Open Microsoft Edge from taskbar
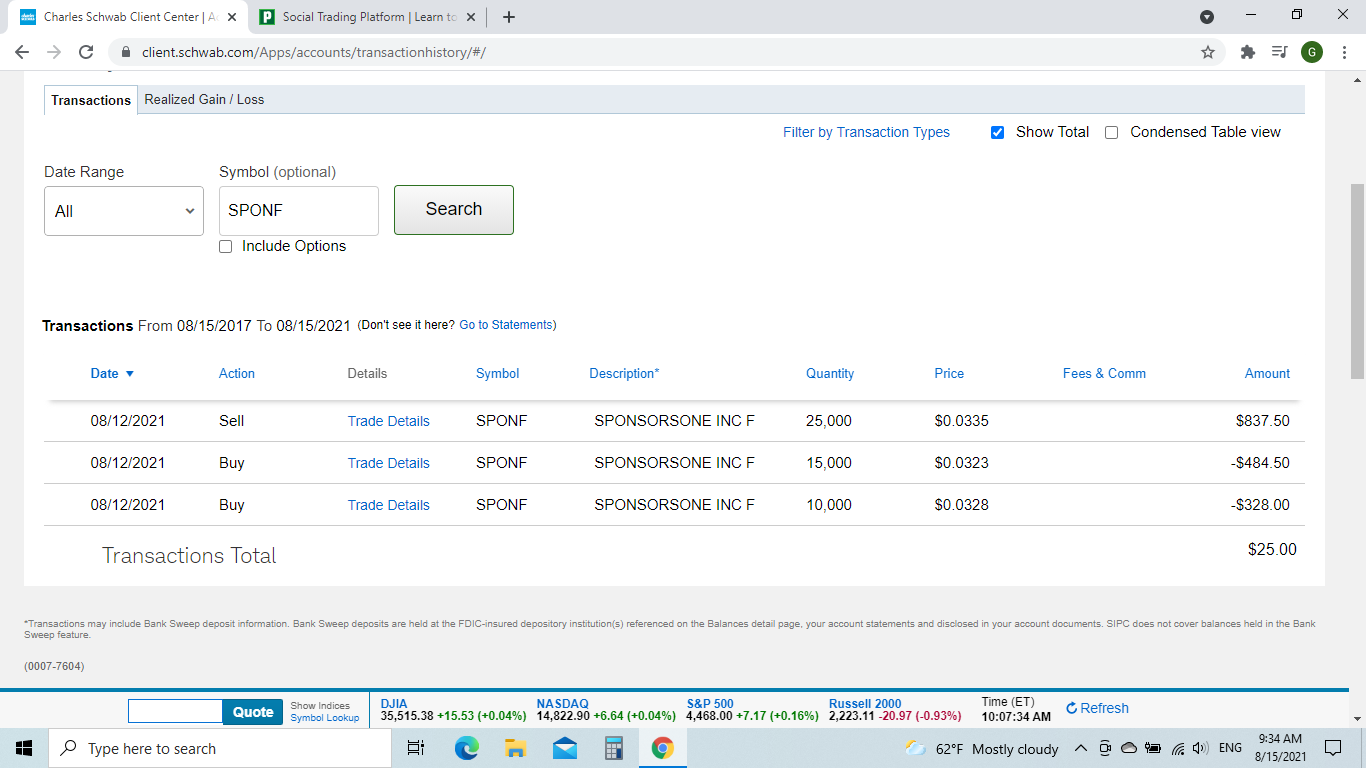 pyautogui.click(x=467, y=748)
